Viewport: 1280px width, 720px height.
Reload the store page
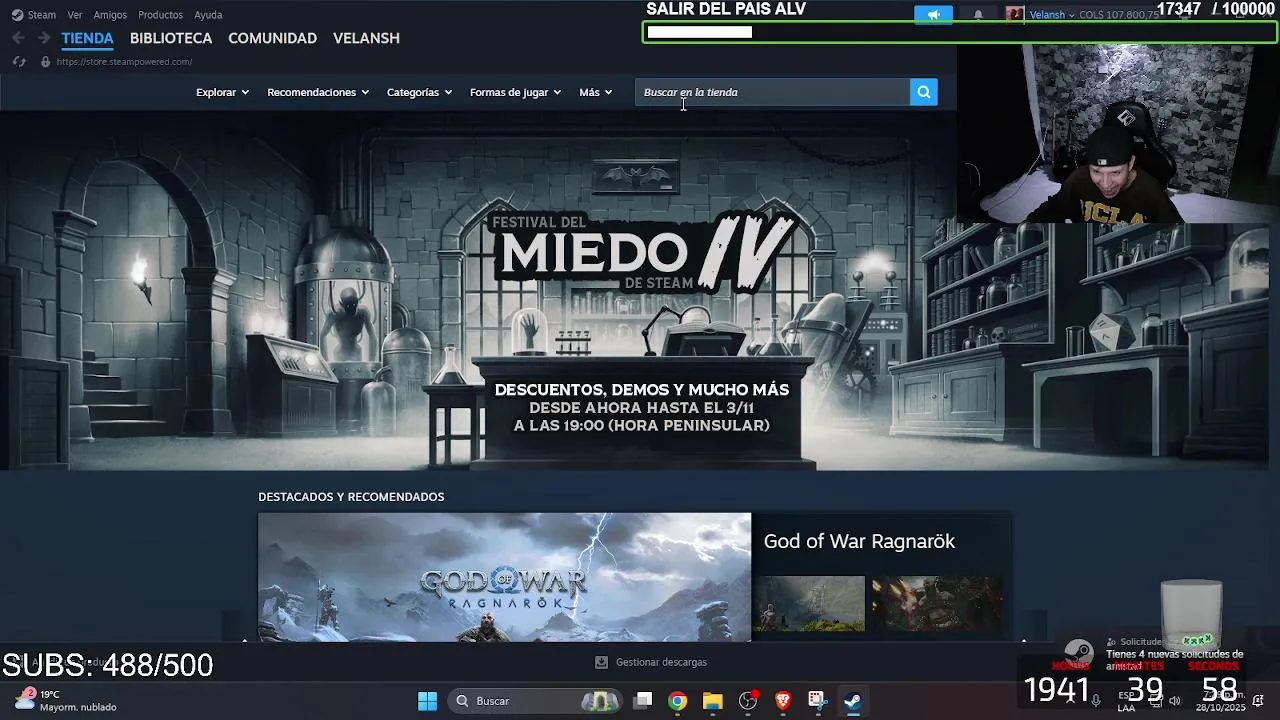point(18,62)
